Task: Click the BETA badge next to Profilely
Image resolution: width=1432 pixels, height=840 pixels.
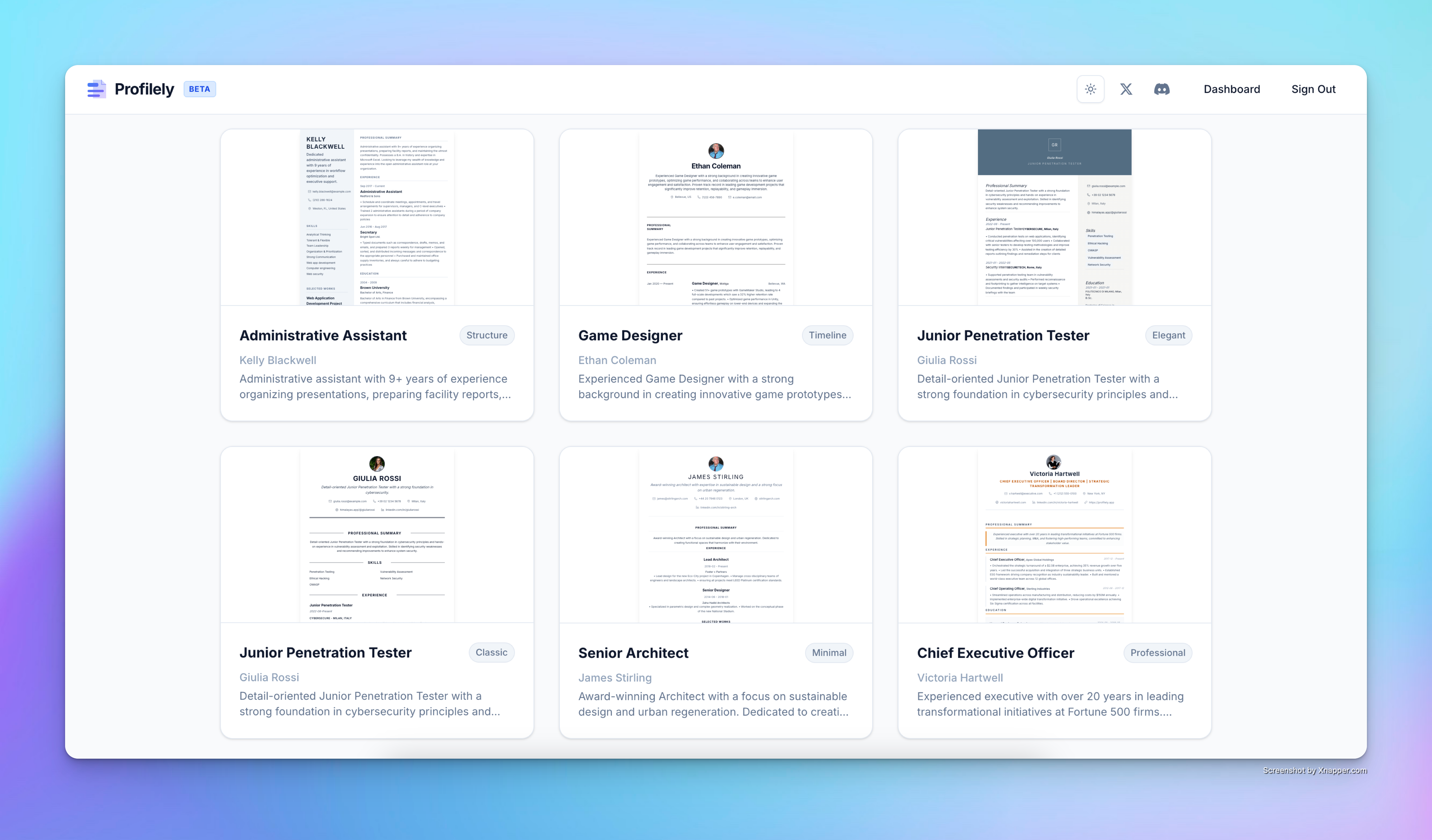Action: [x=200, y=89]
